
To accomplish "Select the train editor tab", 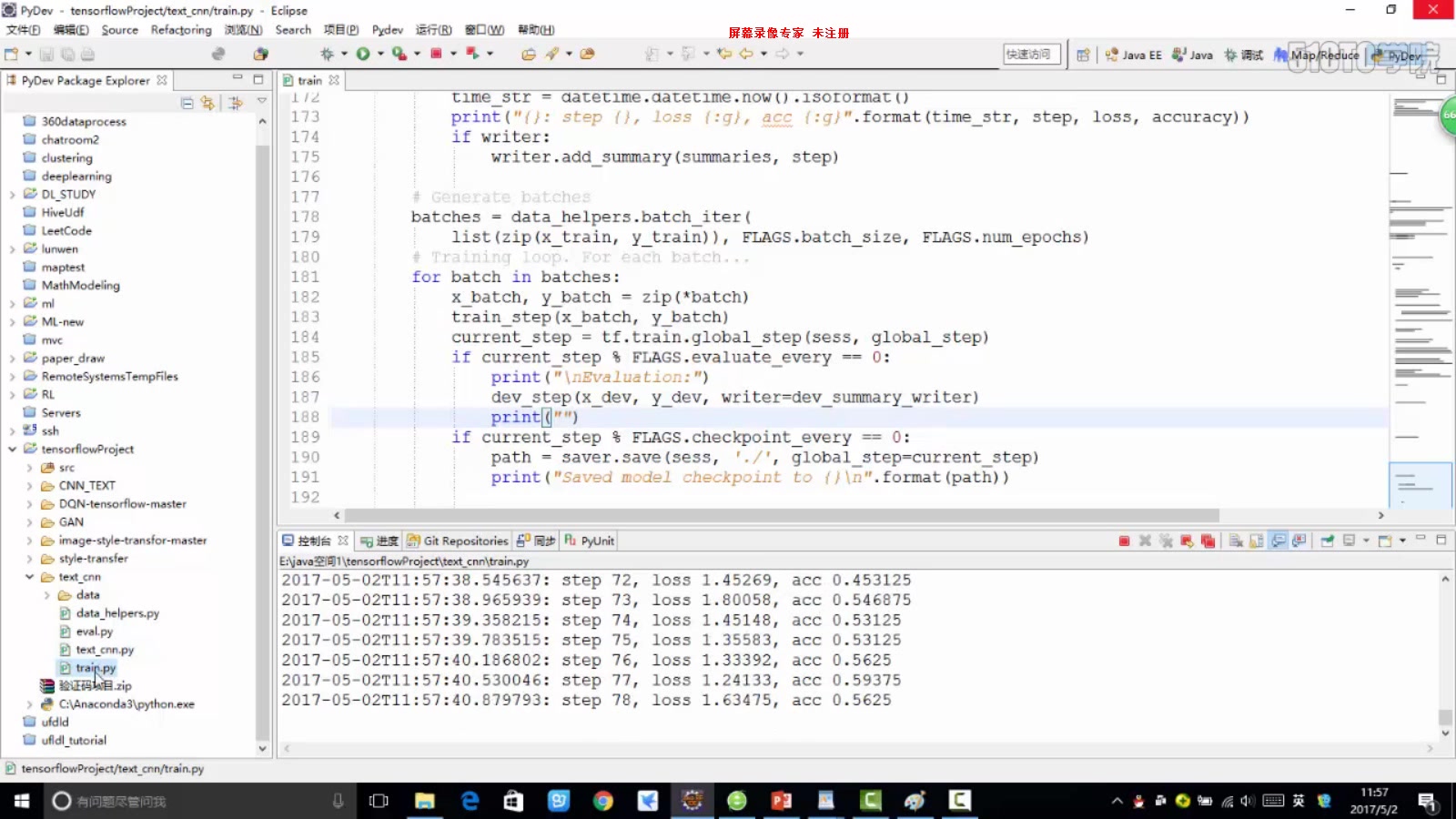I will (309, 80).
